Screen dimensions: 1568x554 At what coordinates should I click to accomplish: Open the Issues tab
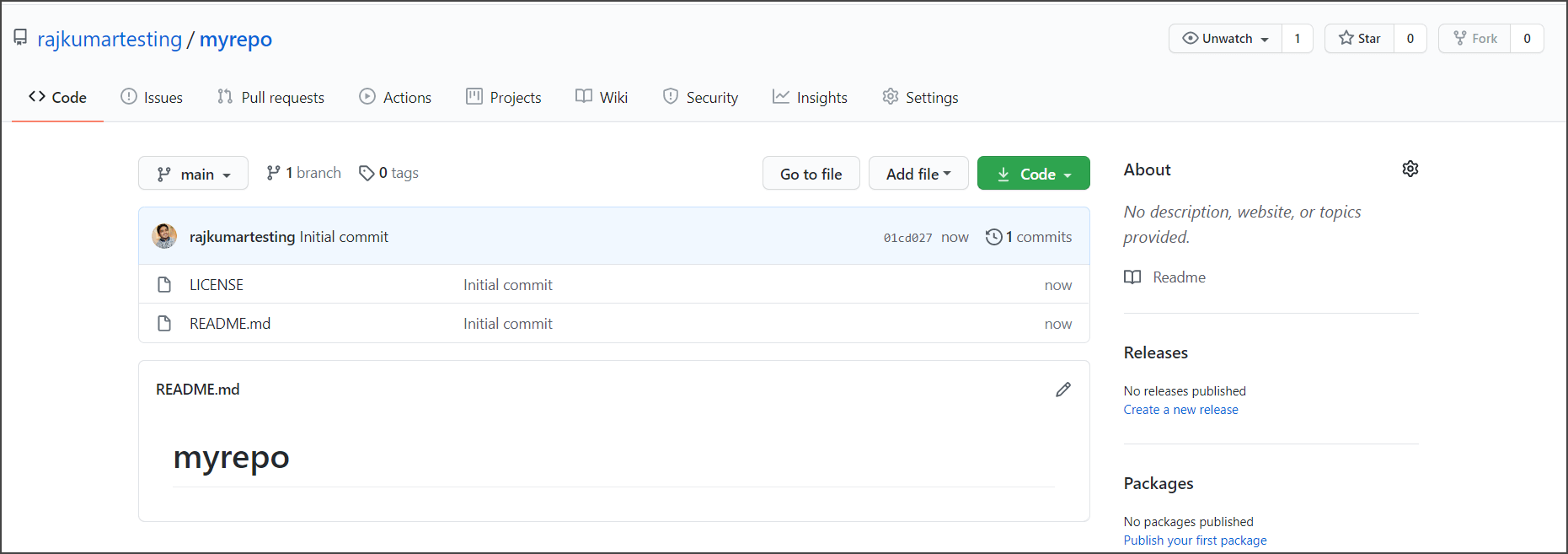coord(152,97)
